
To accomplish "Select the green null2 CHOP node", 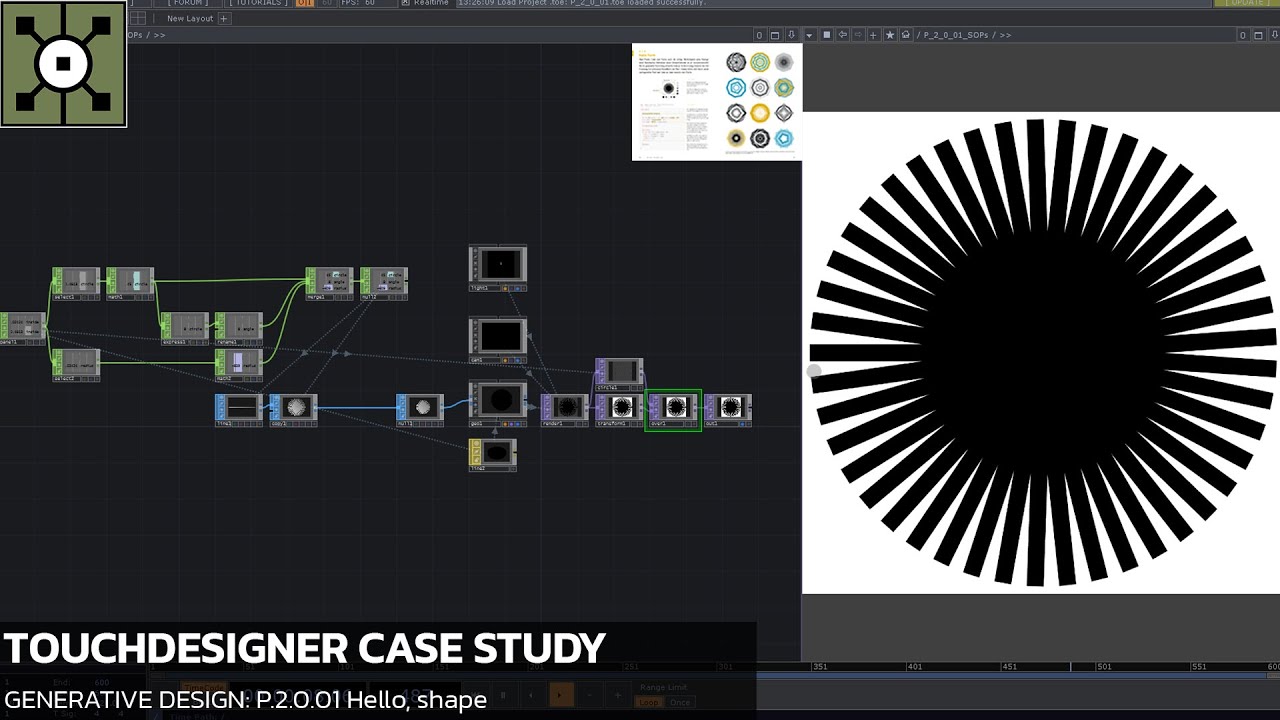I will (x=384, y=283).
